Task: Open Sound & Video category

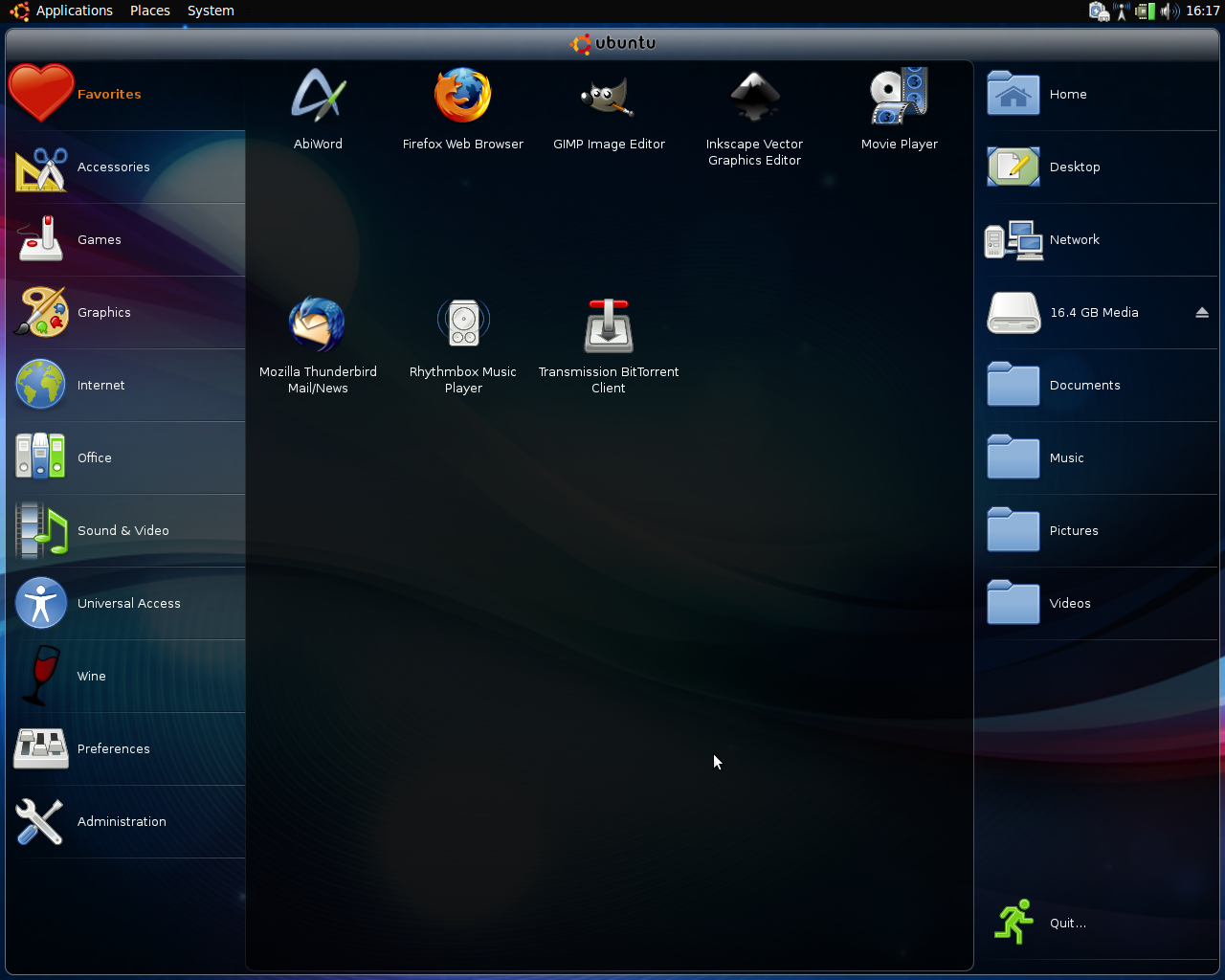Action: coord(125,530)
